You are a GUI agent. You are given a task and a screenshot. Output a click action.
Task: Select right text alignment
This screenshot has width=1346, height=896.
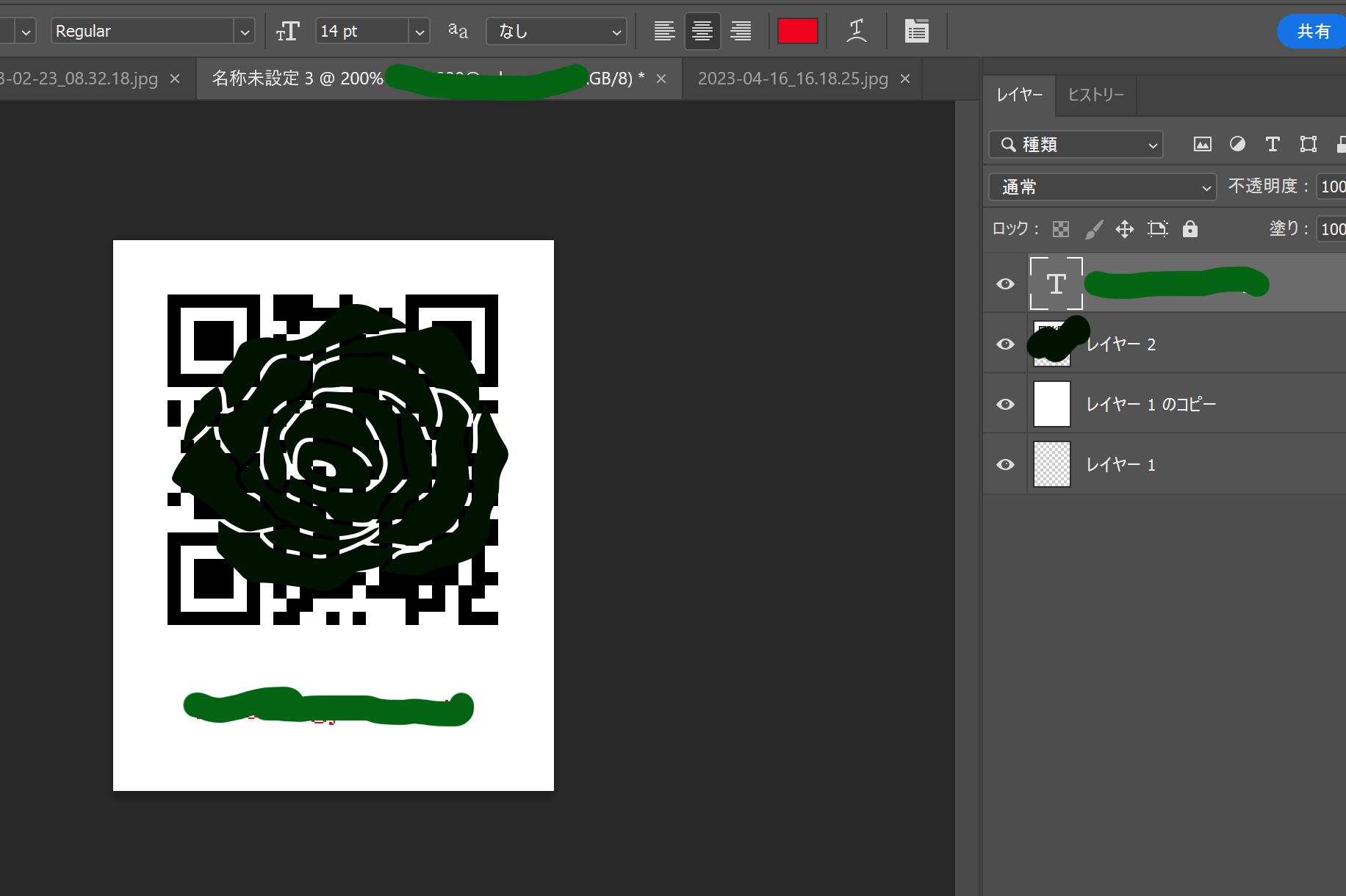[x=741, y=32]
